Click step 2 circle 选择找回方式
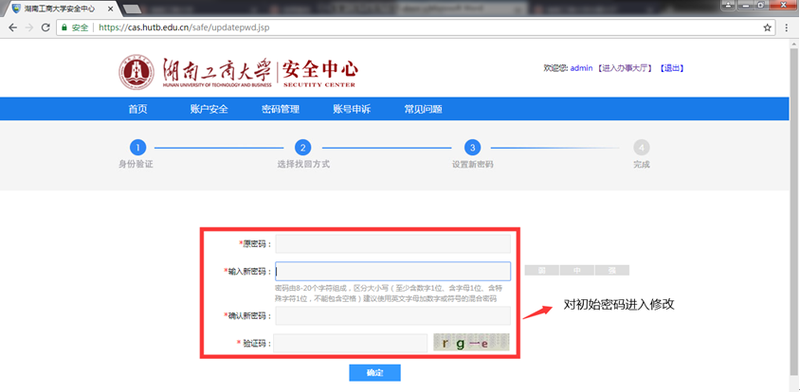This screenshot has height=392, width=800. coord(303,148)
